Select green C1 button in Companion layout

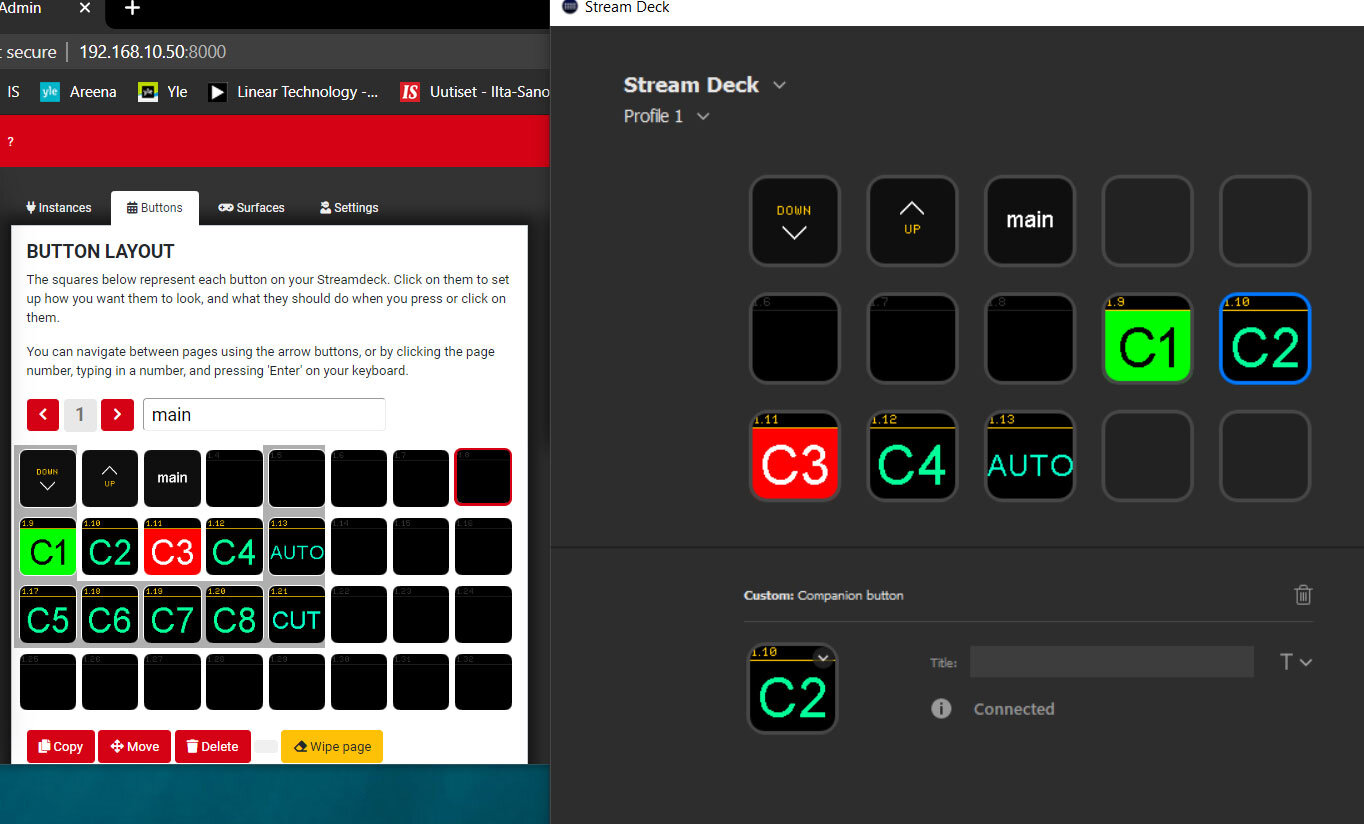click(x=47, y=546)
